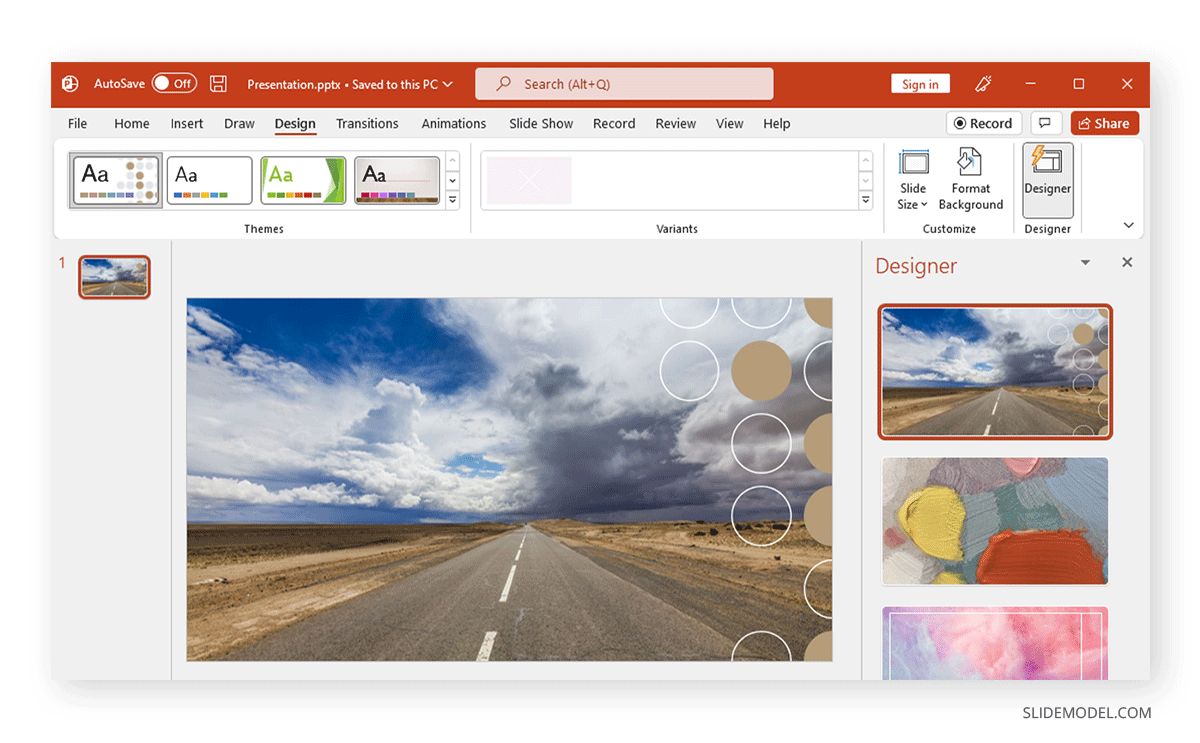Image resolution: width=1200 pixels, height=743 pixels.
Task: Open the Comments speech bubble icon
Action: [x=1045, y=123]
